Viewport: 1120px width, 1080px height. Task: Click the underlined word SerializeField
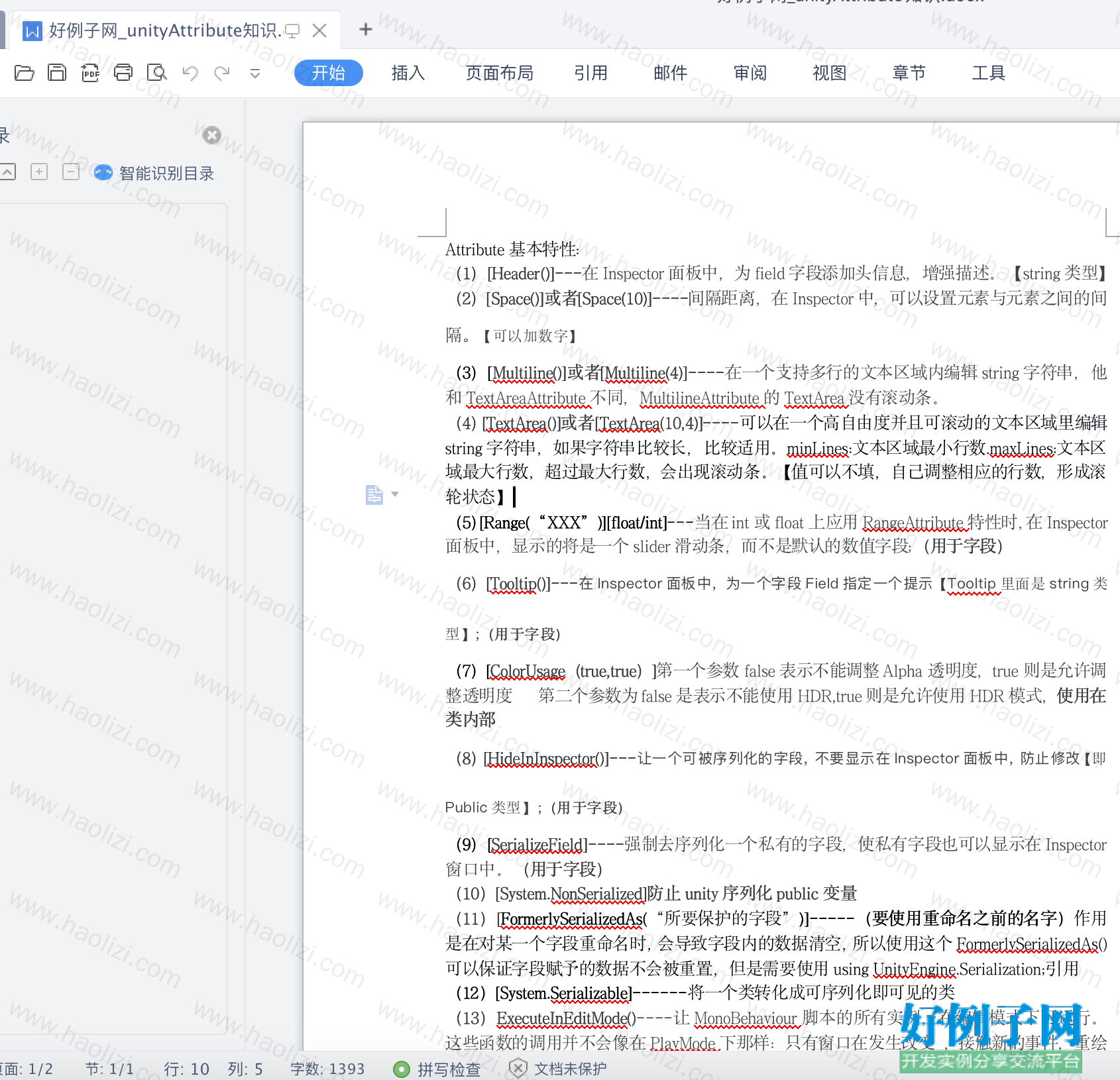coord(537,845)
